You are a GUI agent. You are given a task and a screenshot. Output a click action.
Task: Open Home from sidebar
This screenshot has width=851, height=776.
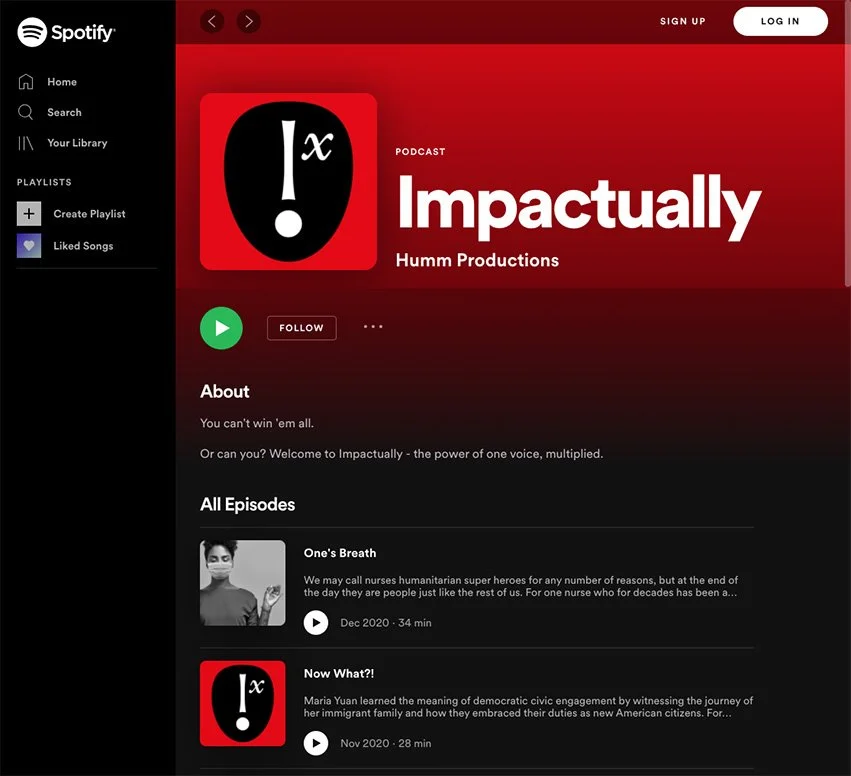pos(62,82)
